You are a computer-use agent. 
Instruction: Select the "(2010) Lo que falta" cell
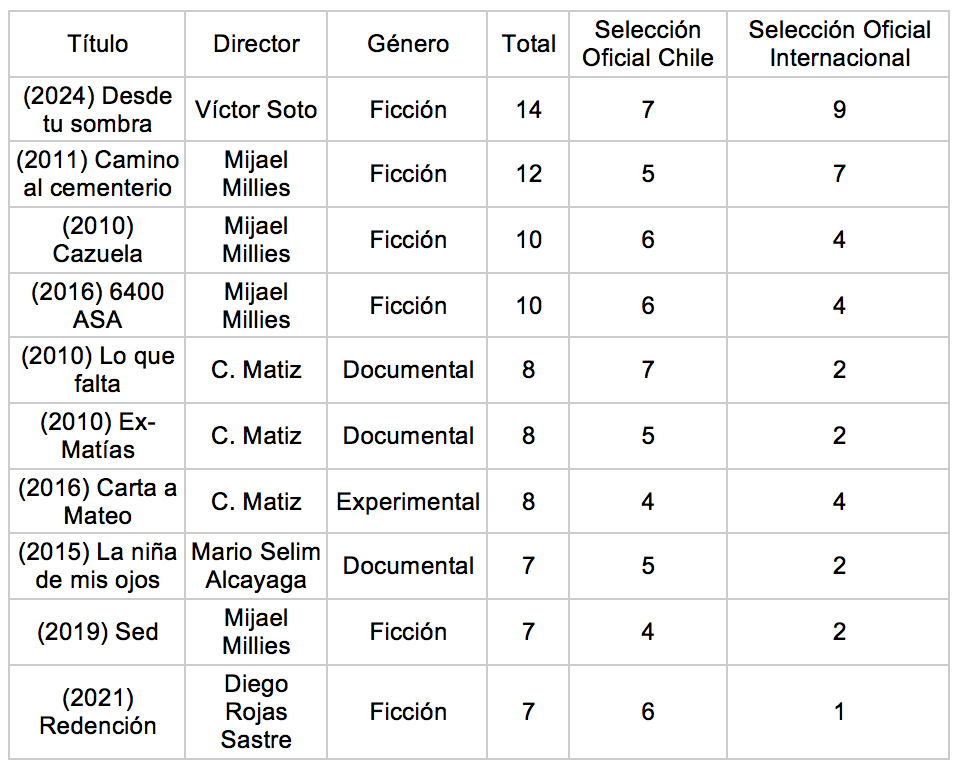pyautogui.click(x=98, y=370)
